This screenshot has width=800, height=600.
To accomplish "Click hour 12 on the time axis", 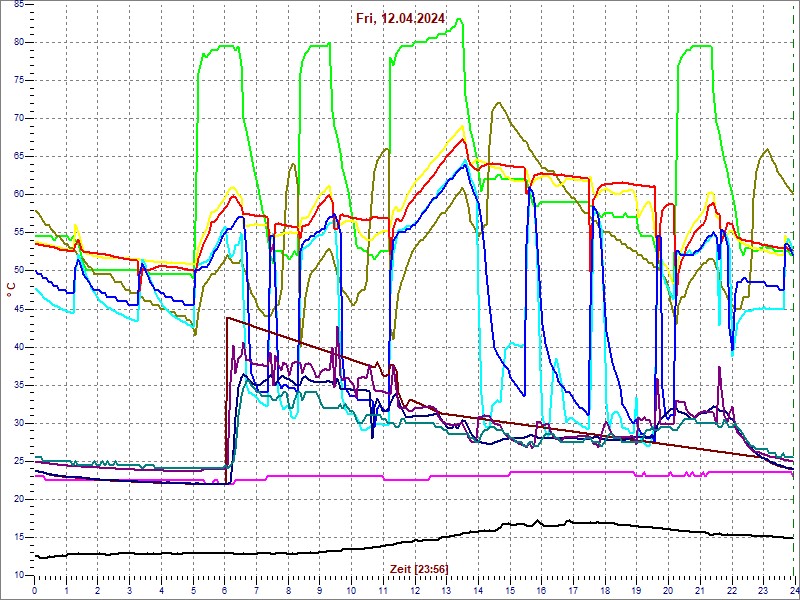I will pyautogui.click(x=414, y=590).
